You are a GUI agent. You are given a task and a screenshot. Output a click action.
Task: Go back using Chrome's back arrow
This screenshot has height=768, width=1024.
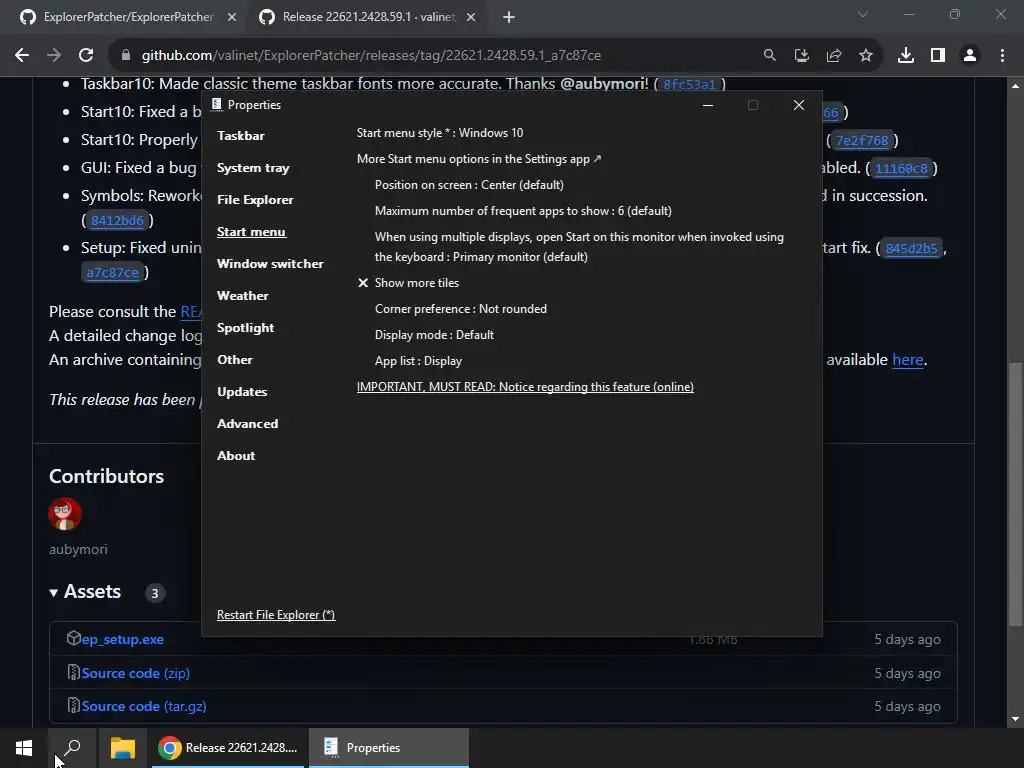tap(22, 56)
